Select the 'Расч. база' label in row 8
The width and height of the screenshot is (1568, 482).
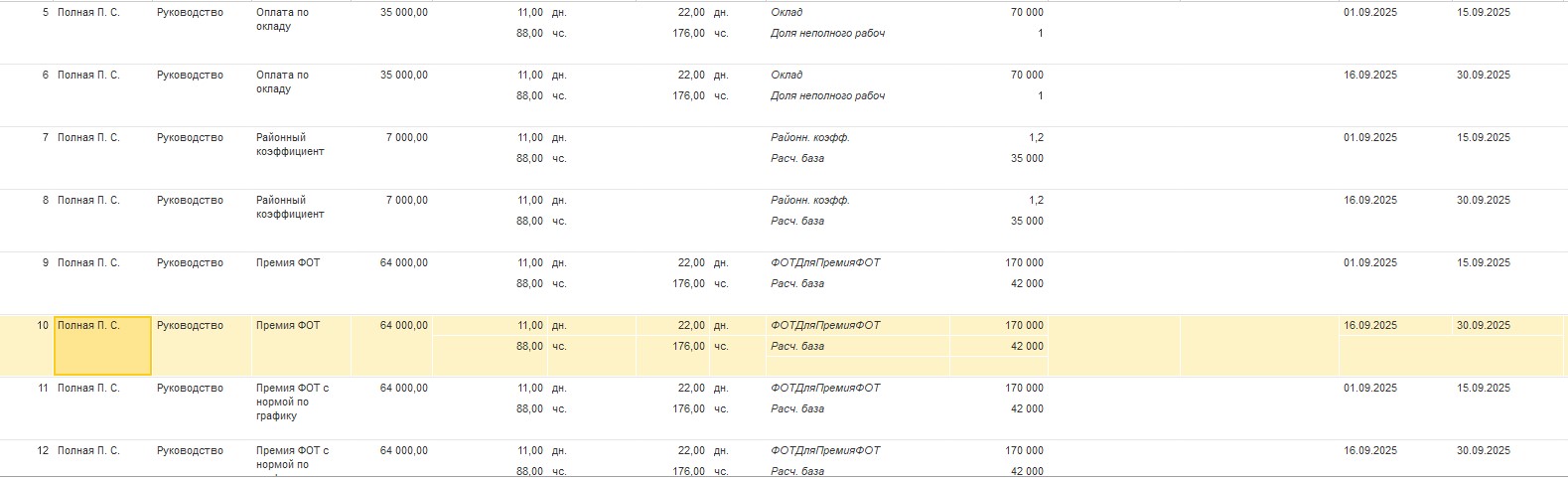click(x=797, y=222)
